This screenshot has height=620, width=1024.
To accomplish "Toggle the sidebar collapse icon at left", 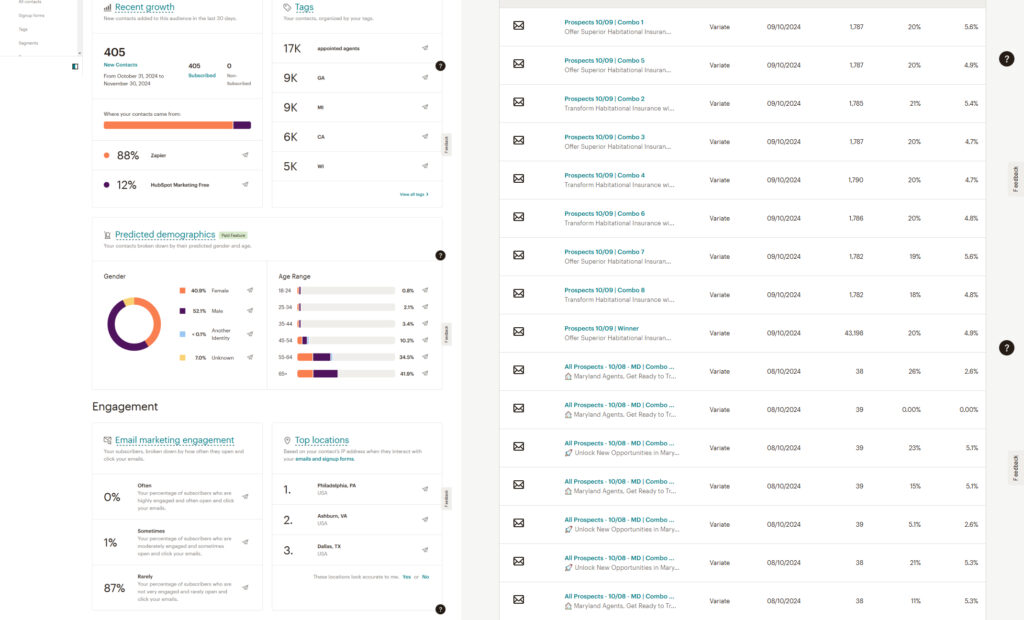I will coord(75,66).
